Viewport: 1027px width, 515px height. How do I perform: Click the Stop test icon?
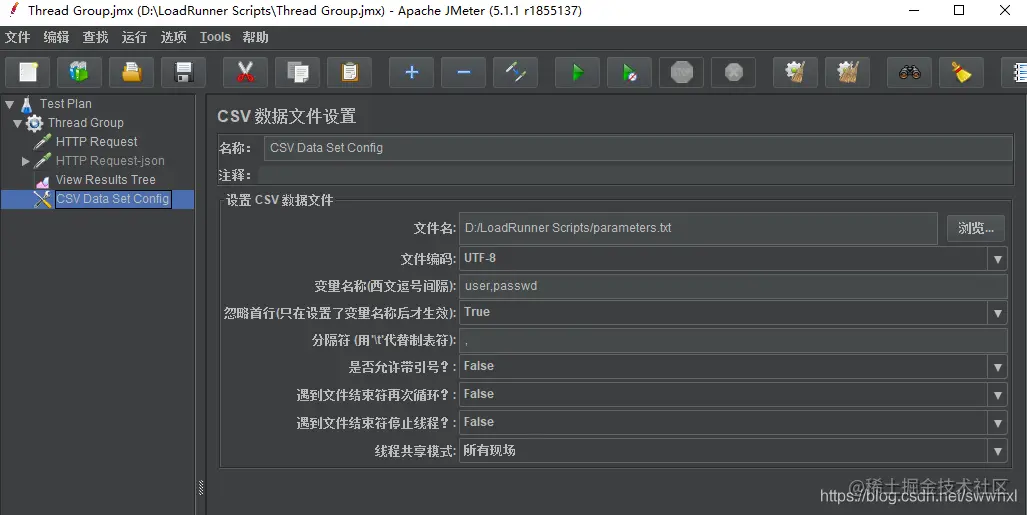(681, 72)
